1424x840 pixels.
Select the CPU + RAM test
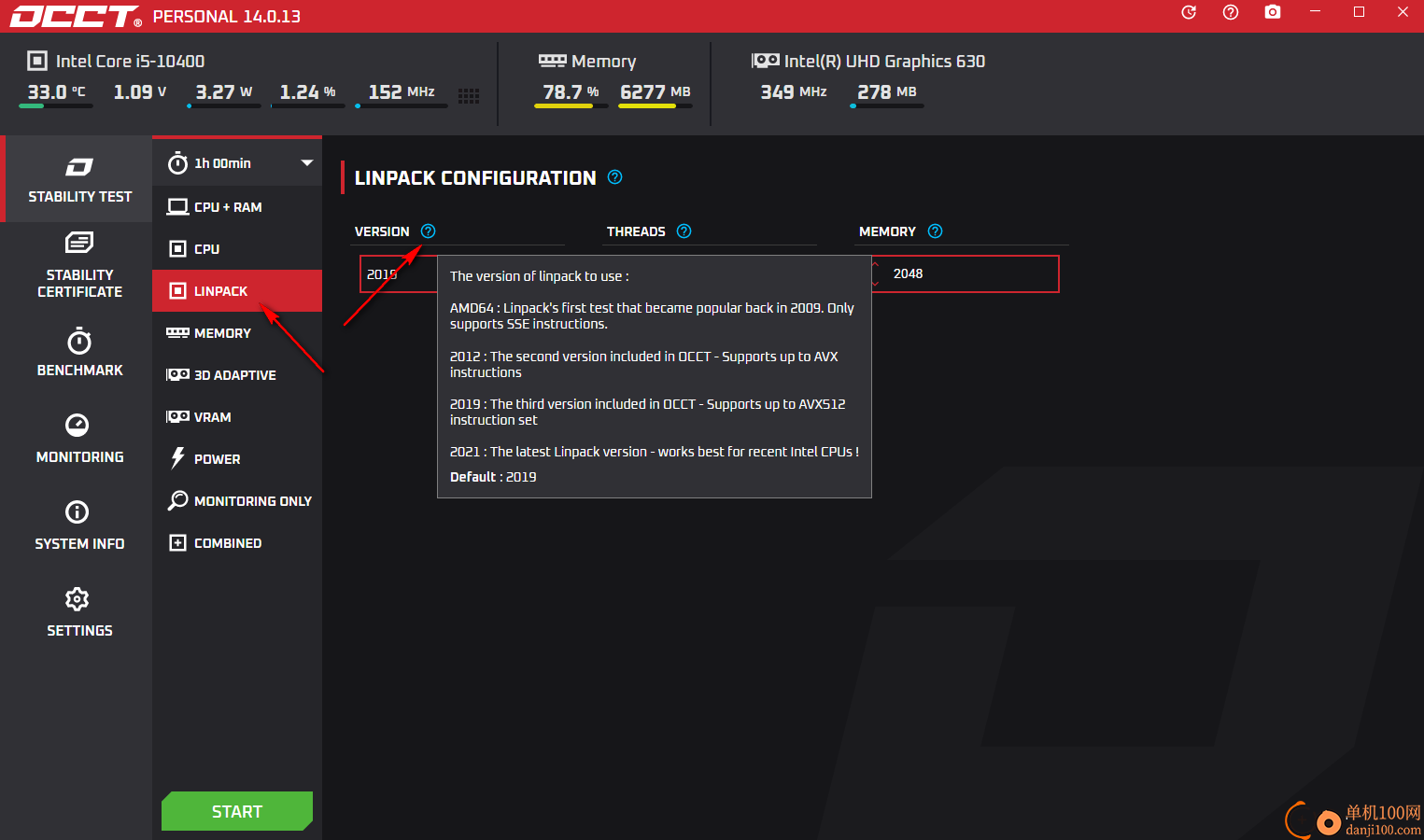click(237, 207)
